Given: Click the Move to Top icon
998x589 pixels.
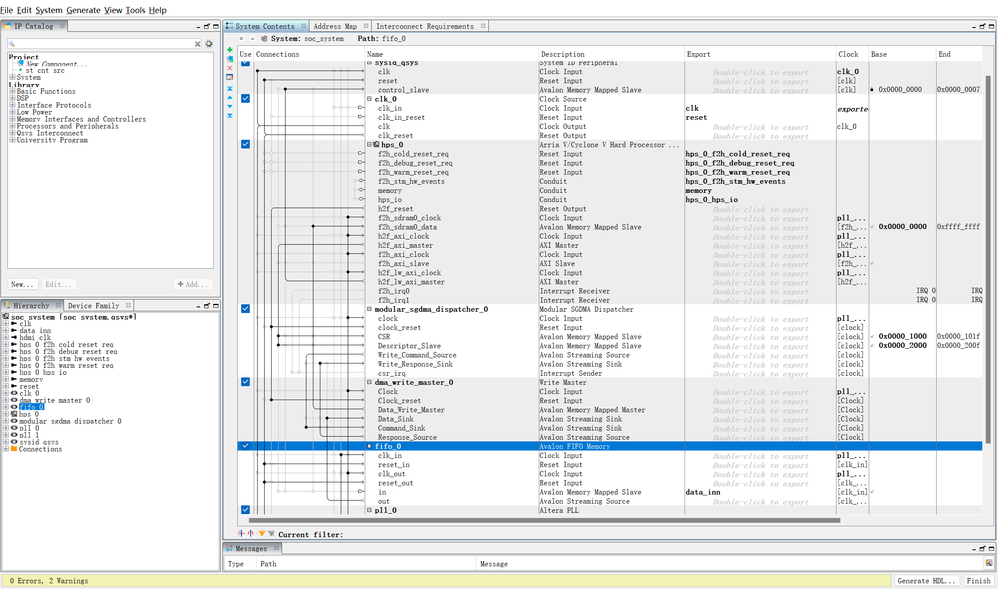Looking at the screenshot, I should click(230, 89).
